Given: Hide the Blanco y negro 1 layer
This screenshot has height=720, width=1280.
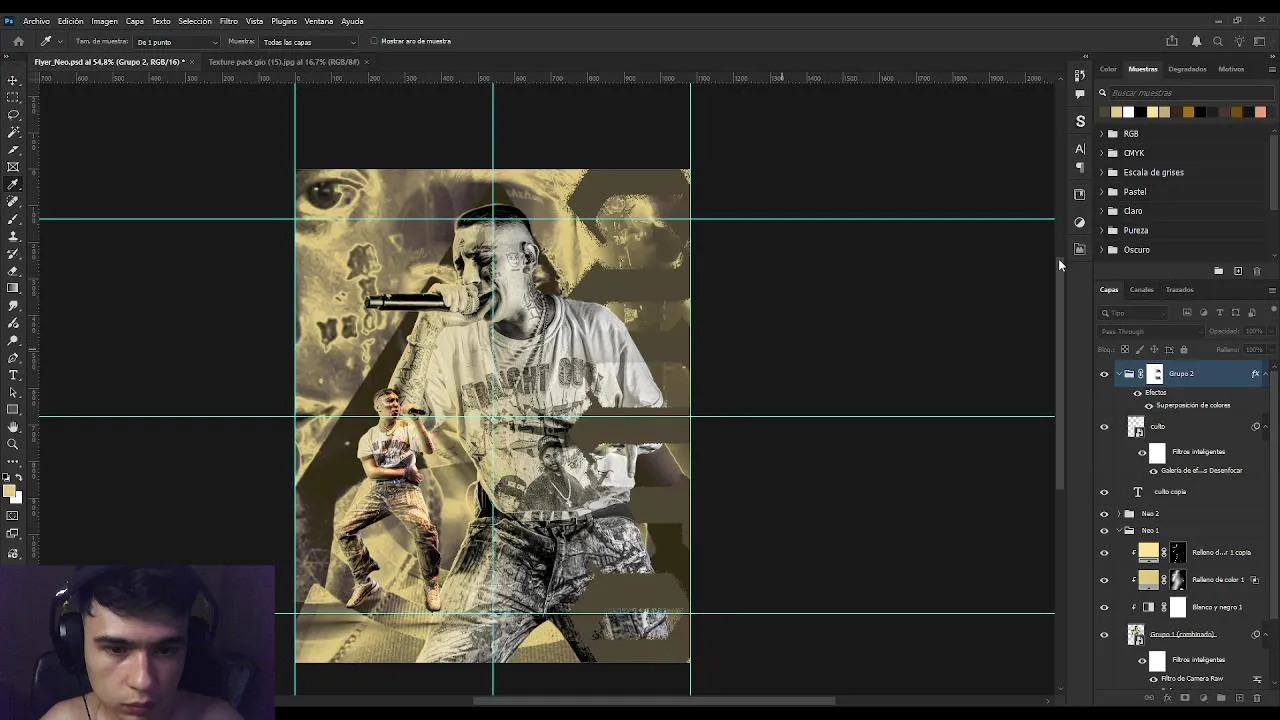Looking at the screenshot, I should (1104, 607).
